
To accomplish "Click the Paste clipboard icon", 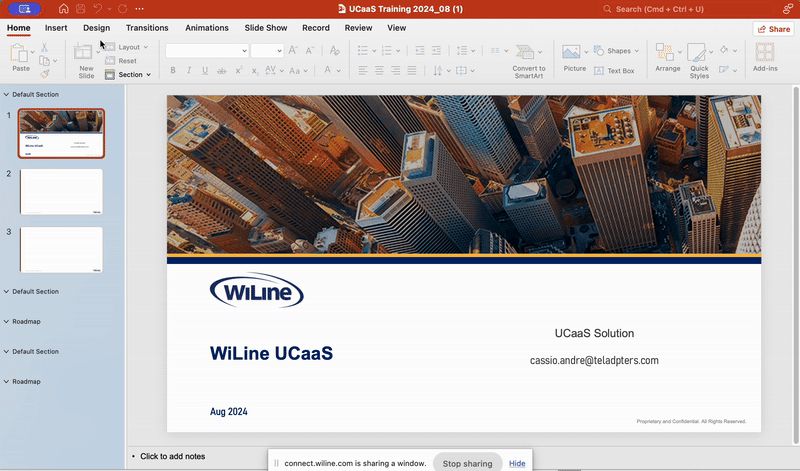I will pos(19,53).
